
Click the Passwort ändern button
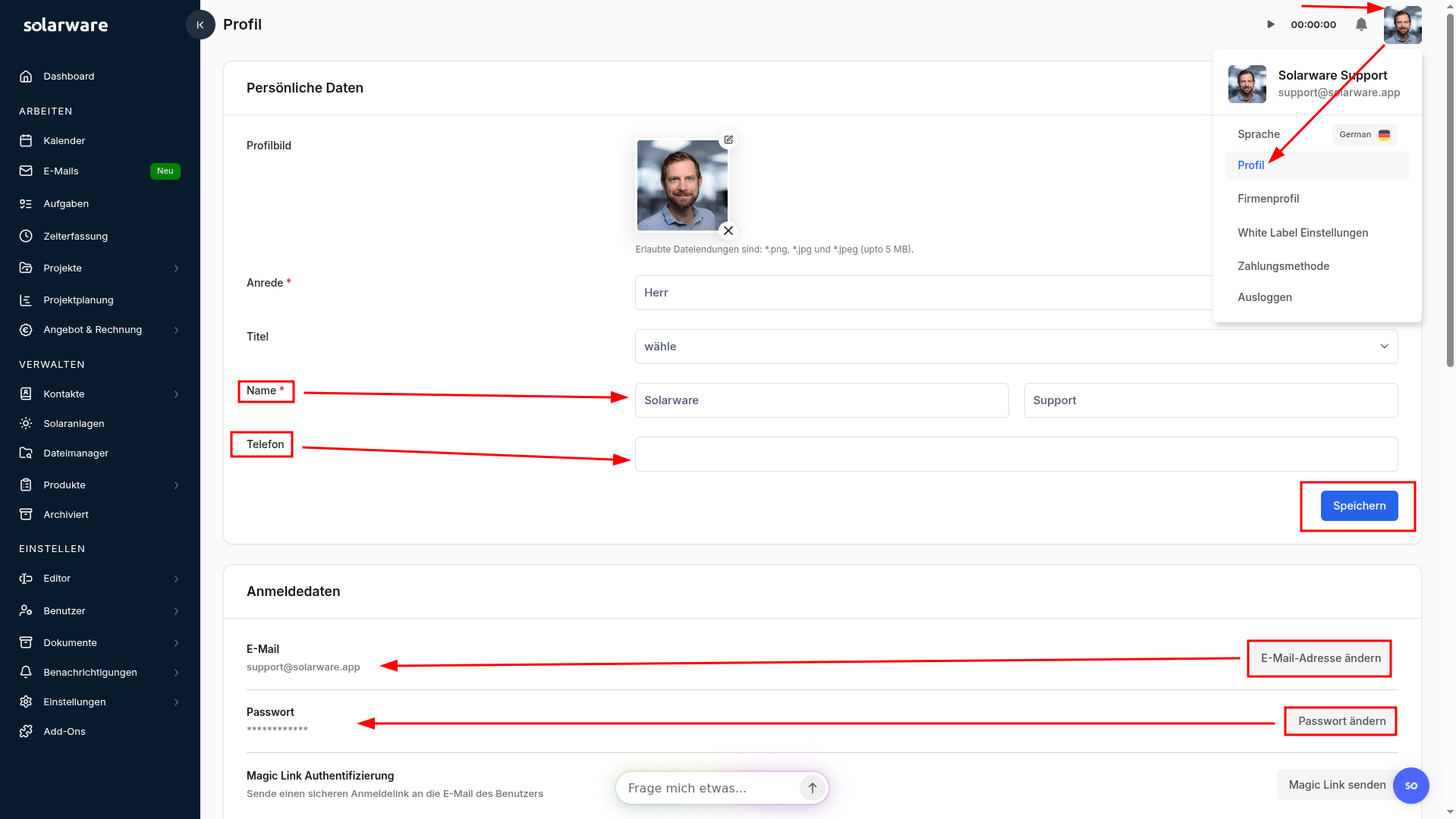click(1341, 721)
